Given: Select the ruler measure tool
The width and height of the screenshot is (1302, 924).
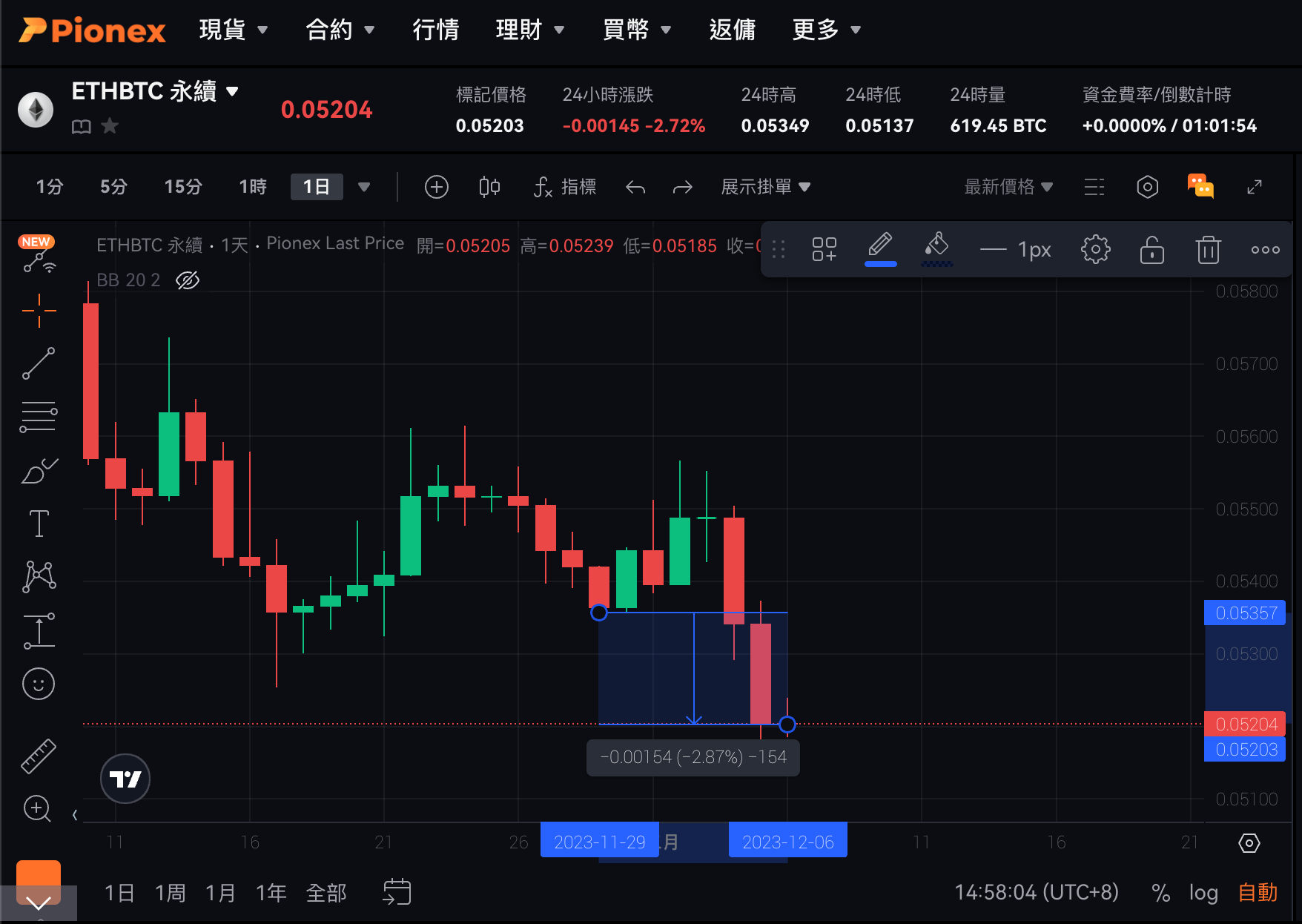Looking at the screenshot, I should click(39, 756).
